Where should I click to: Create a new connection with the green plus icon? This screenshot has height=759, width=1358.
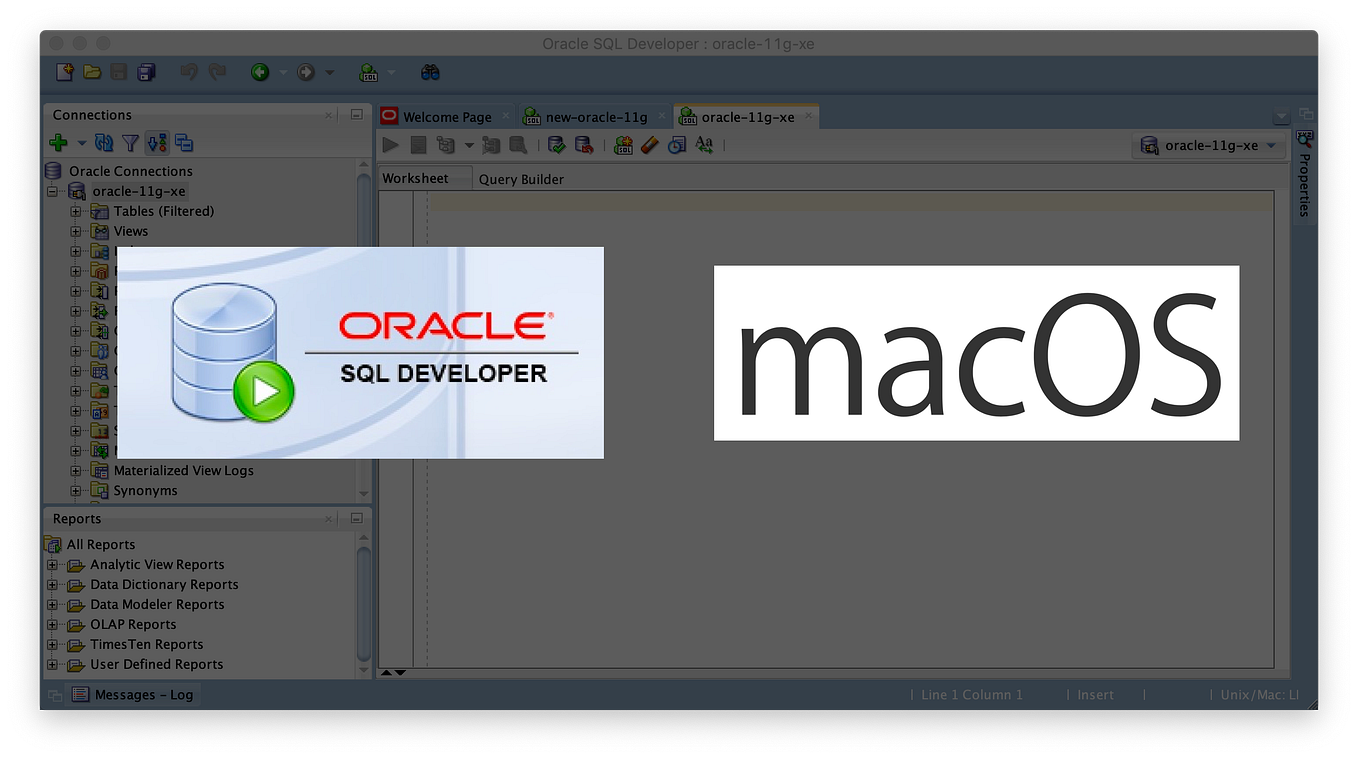point(58,142)
